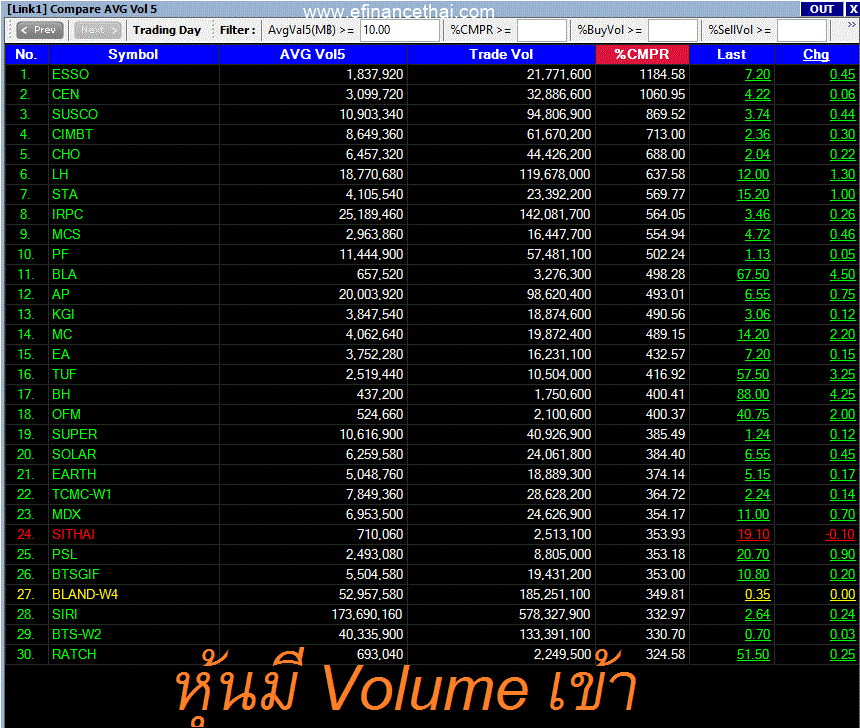Select the TUF symbol

click(x=64, y=374)
